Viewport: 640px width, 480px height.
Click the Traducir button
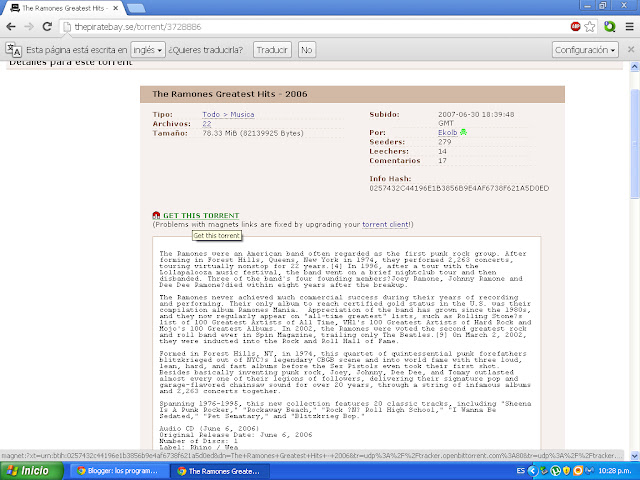tap(272, 50)
